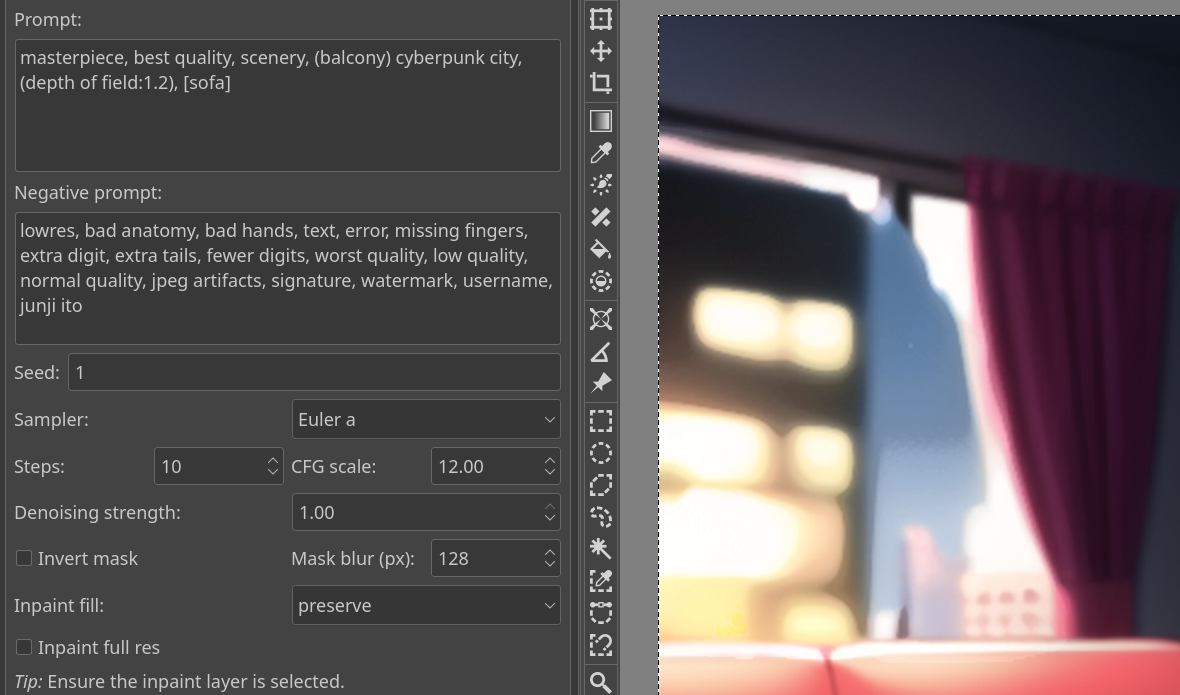Select the Move tool
This screenshot has width=1180, height=695.
click(x=601, y=51)
